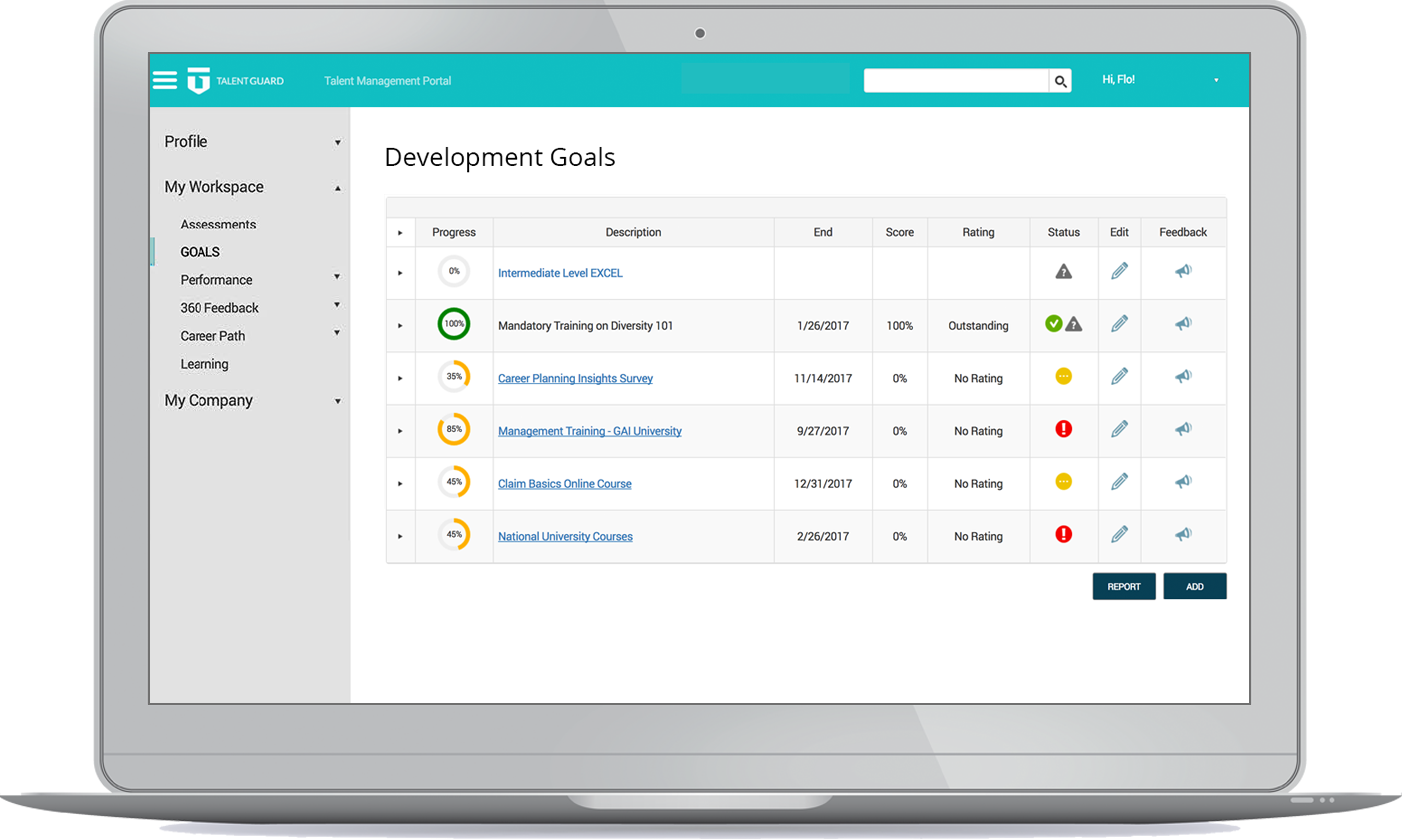This screenshot has height=839, width=1402.
Task: Click the 100% progress ring for Diversity 101
Action: [x=454, y=324]
